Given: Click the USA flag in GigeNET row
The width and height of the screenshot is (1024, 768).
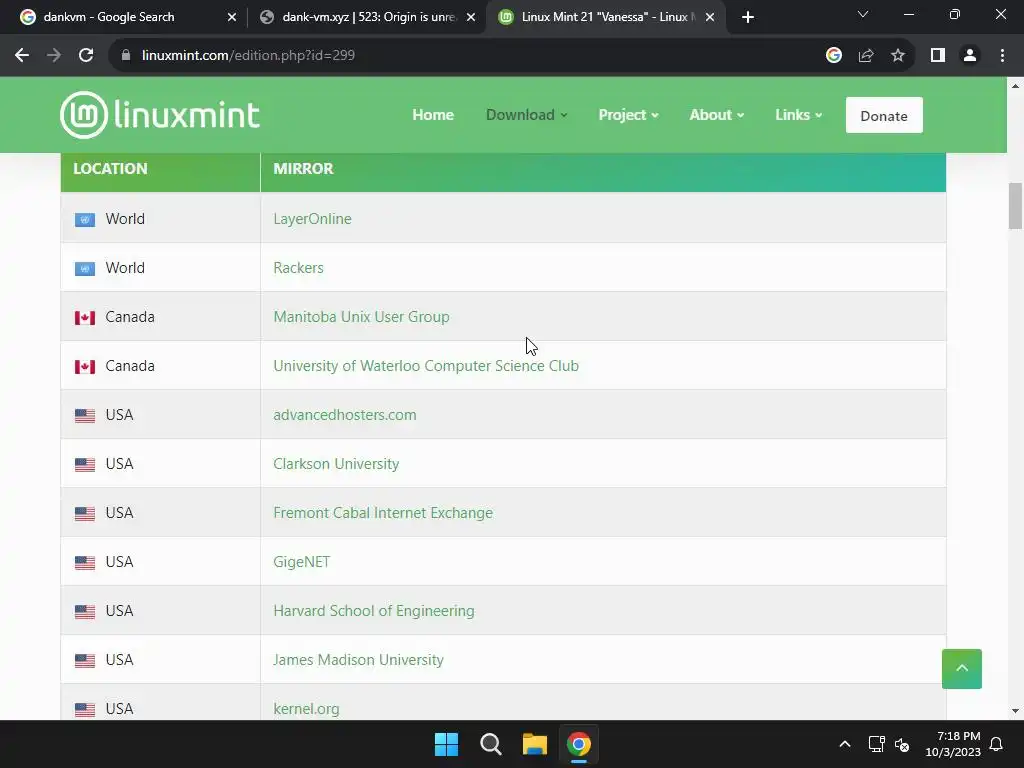Looking at the screenshot, I should click(85, 562).
